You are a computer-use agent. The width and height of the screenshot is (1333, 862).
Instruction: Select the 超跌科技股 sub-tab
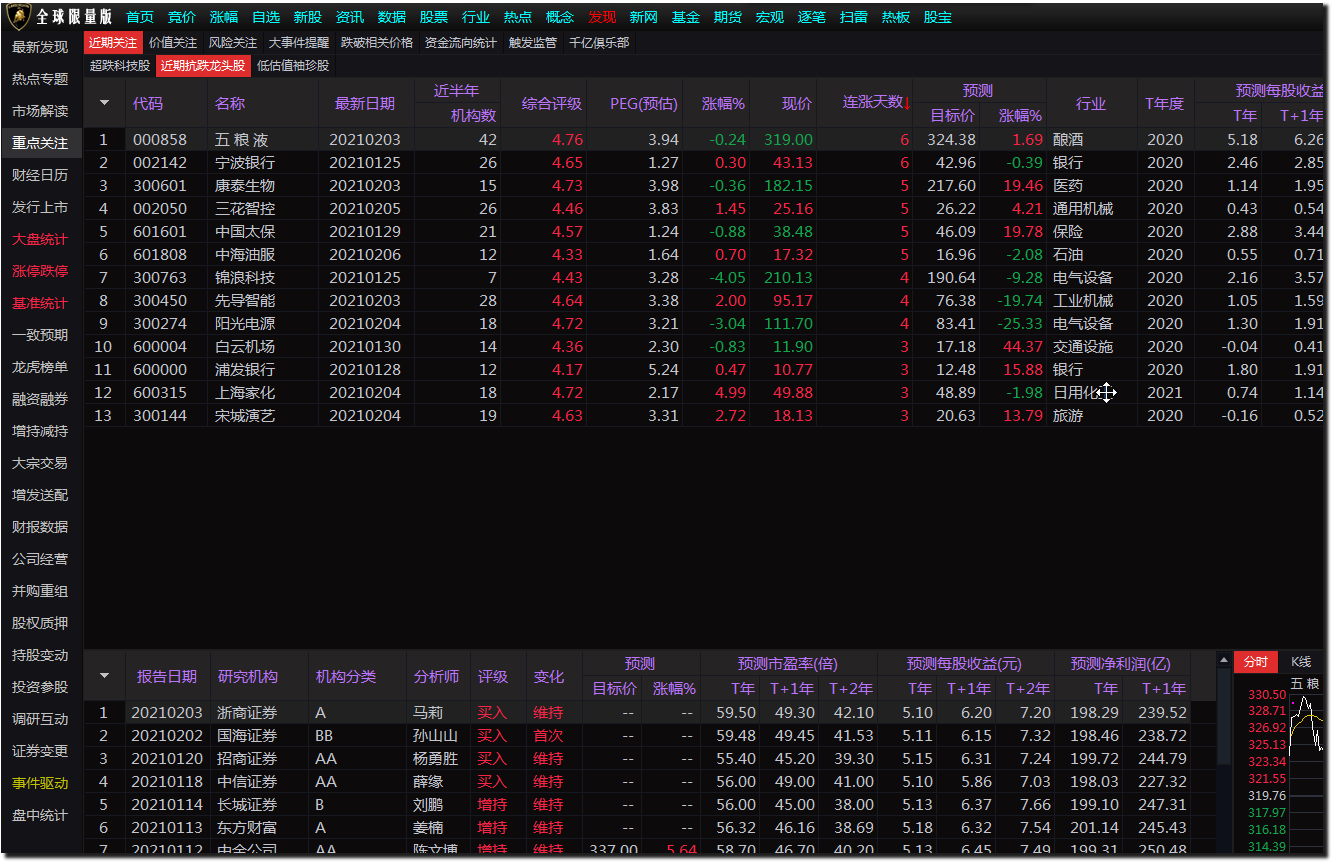(120, 66)
